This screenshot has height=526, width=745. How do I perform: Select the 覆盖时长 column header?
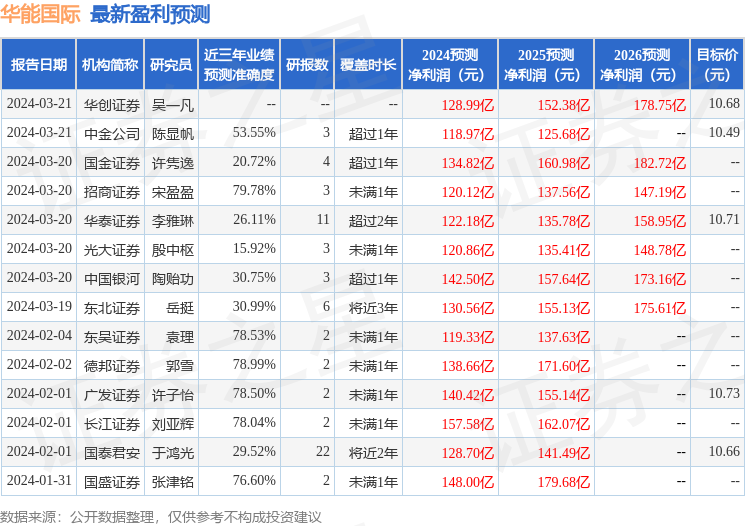pyautogui.click(x=368, y=64)
